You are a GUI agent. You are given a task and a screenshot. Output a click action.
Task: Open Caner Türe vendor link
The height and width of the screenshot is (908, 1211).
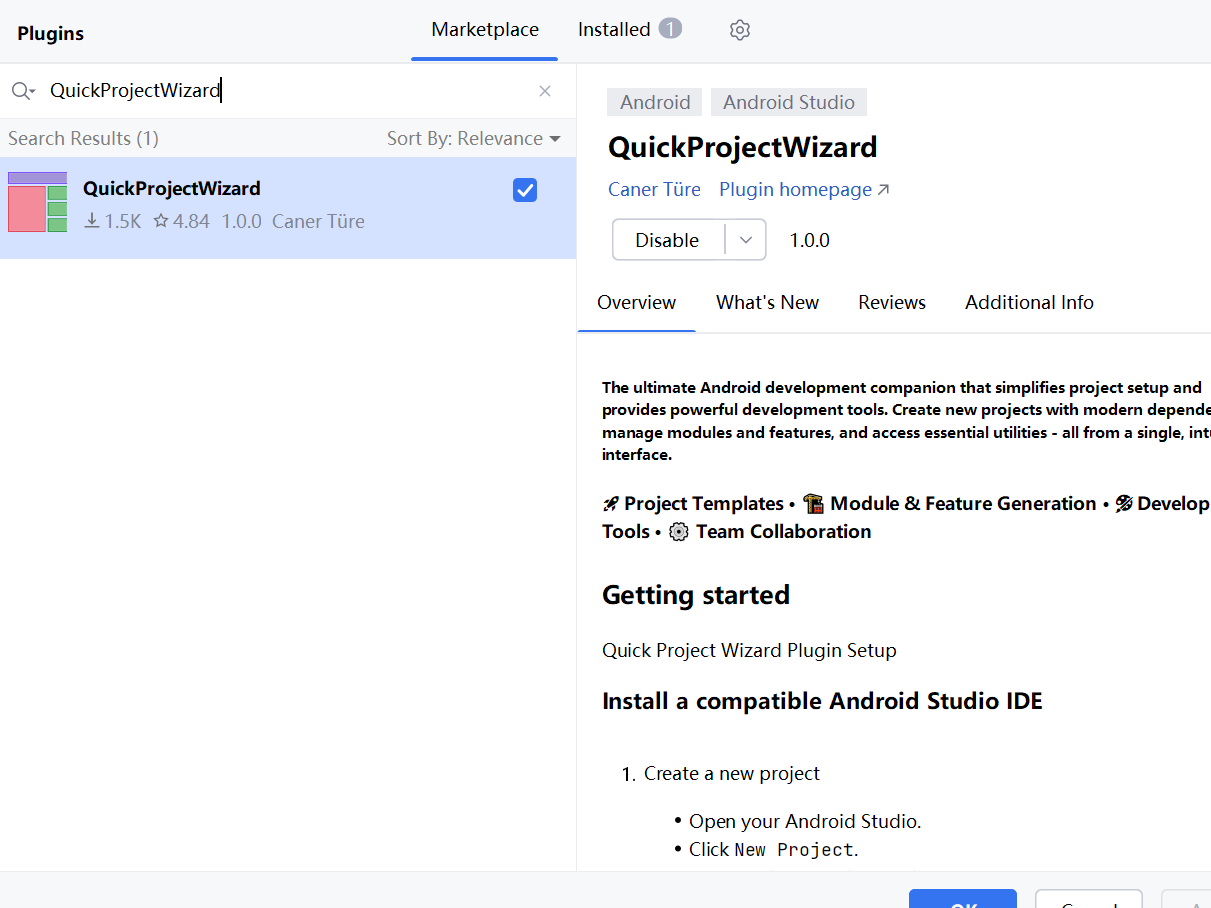(654, 189)
